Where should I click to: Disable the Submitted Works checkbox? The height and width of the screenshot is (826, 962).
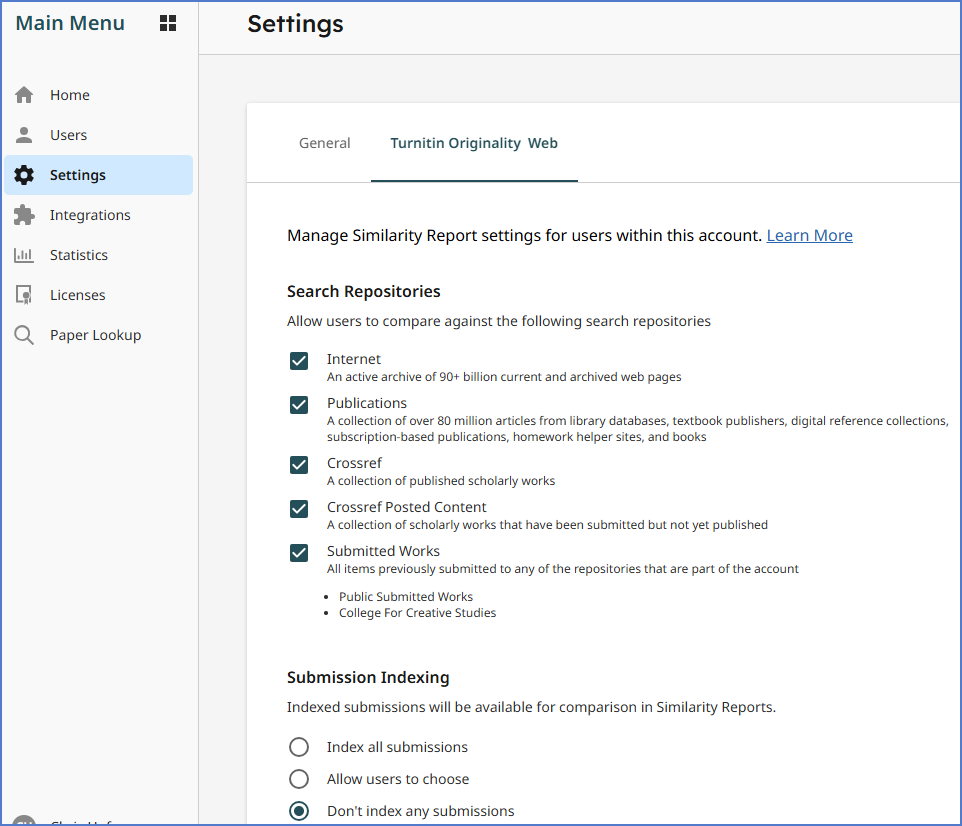[299, 553]
